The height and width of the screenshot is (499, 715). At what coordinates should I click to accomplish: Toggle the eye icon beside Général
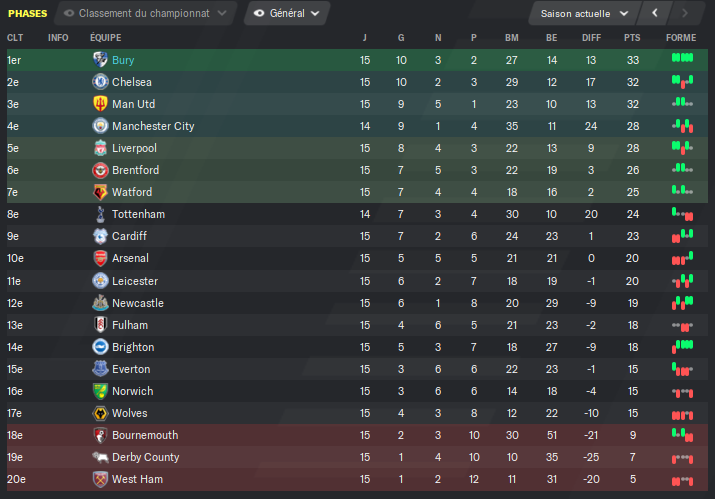point(259,13)
